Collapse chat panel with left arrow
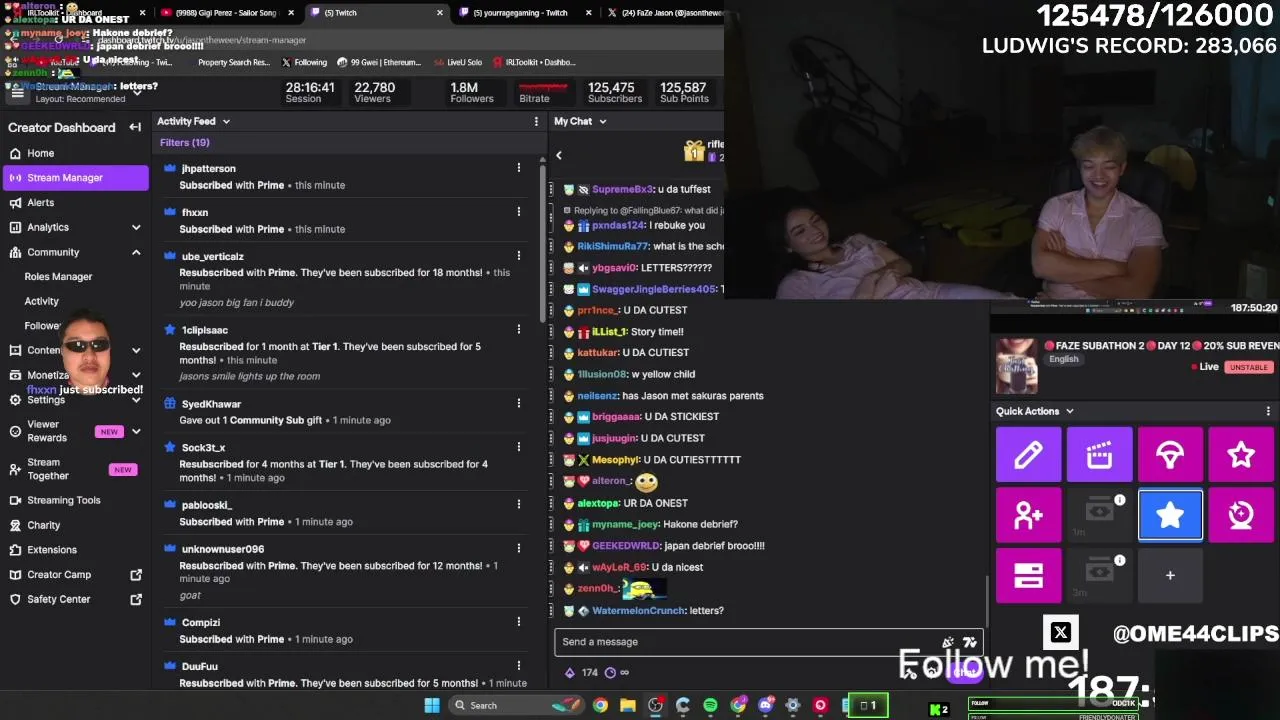Viewport: 1280px width, 720px height. tap(559, 155)
